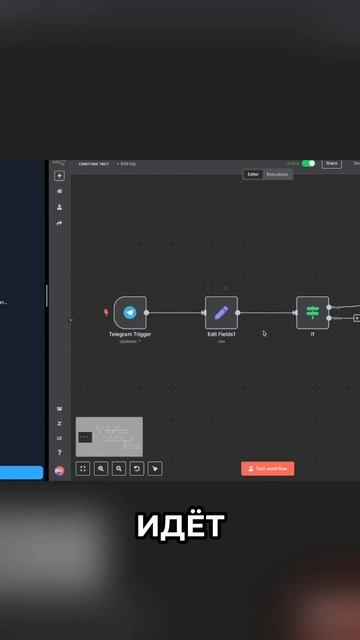Toggle the Active workflow switch
Viewport: 360px width, 640px height.
tap(308, 163)
